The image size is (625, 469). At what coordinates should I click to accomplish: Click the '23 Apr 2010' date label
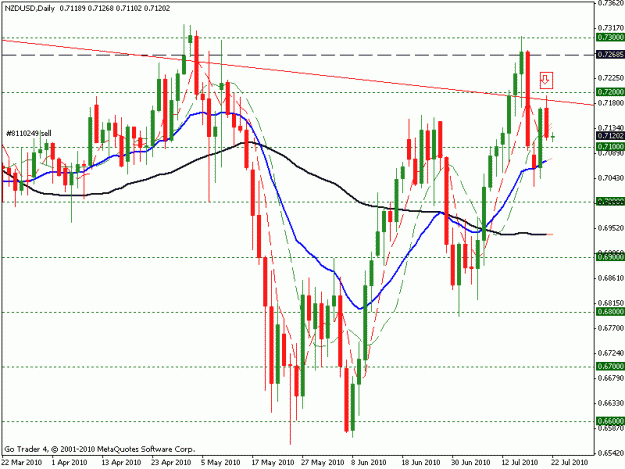coord(171,462)
